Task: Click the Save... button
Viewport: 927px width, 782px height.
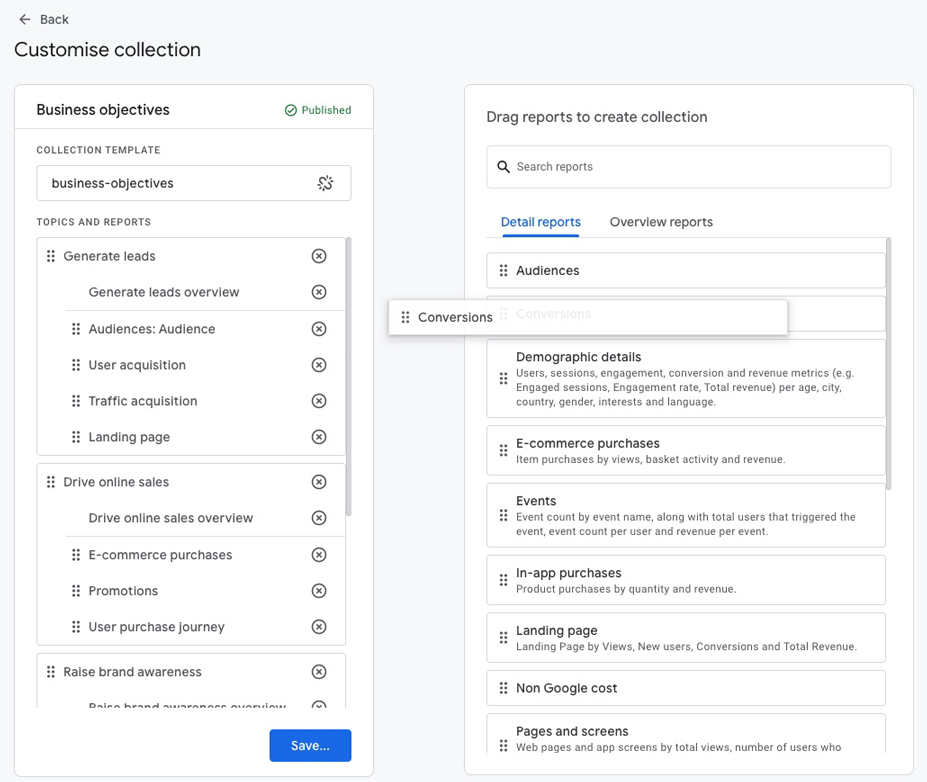Action: [x=310, y=745]
